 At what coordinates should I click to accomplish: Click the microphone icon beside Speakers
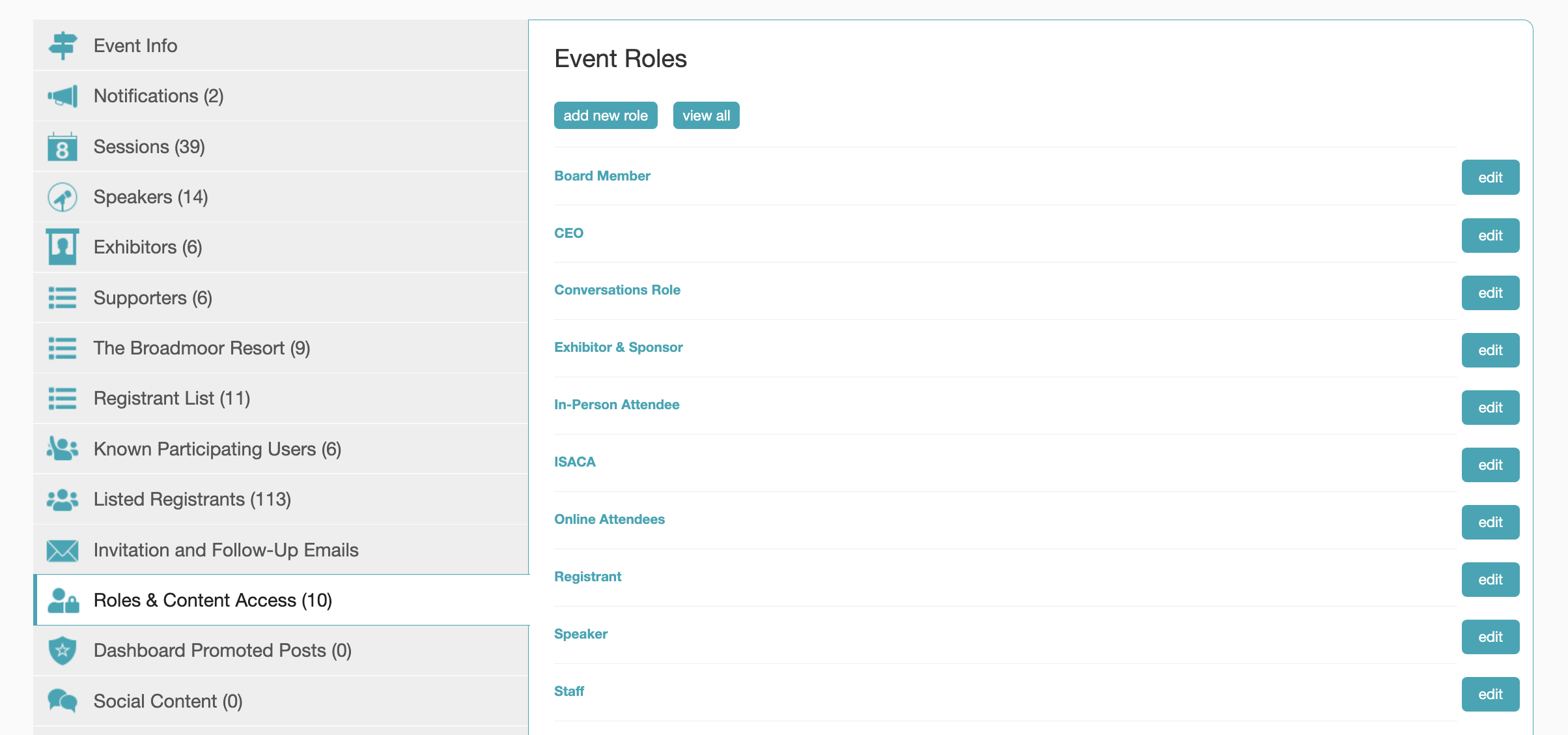click(x=63, y=197)
